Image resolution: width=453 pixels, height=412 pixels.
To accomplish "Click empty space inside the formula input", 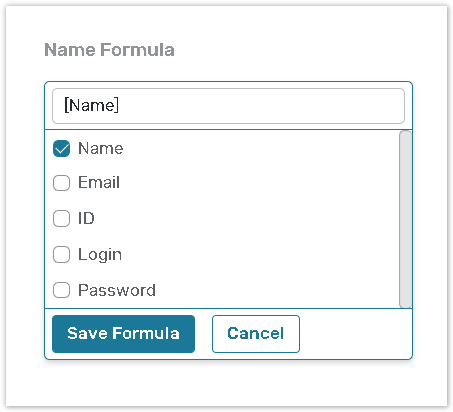I will (260, 106).
